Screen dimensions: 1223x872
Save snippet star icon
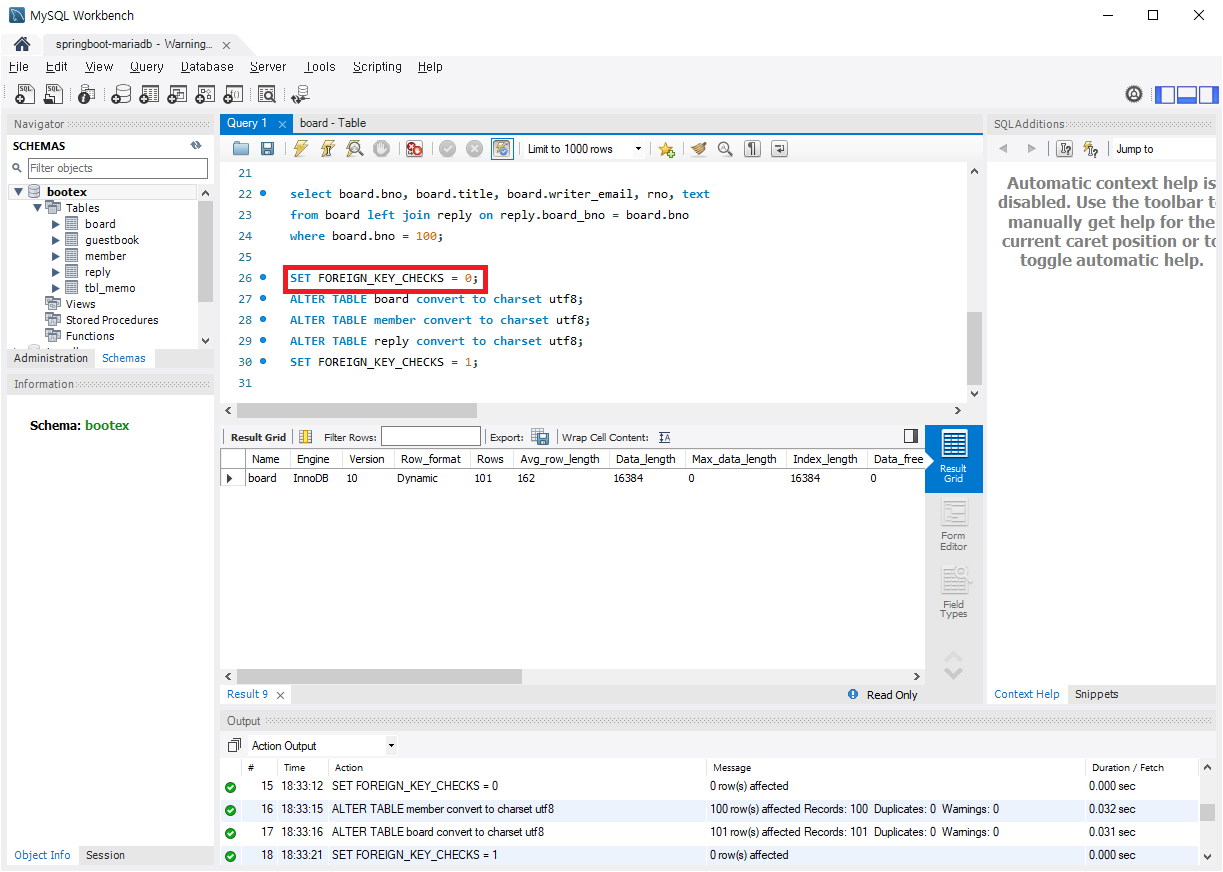point(667,149)
